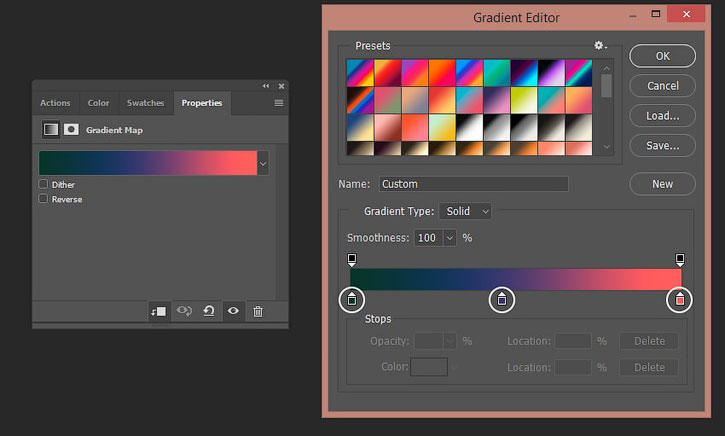This screenshot has height=436, width=725.
Task: Confirm with the OK button
Action: [662, 56]
